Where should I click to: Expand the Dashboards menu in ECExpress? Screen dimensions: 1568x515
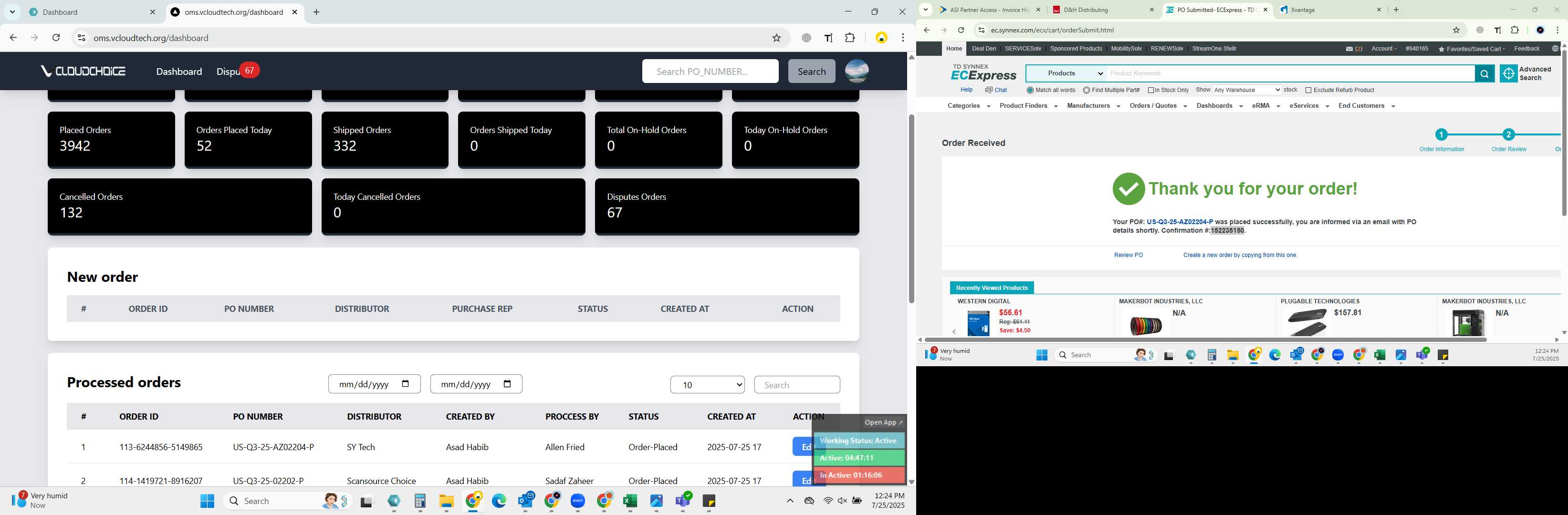pyautogui.click(x=1219, y=106)
